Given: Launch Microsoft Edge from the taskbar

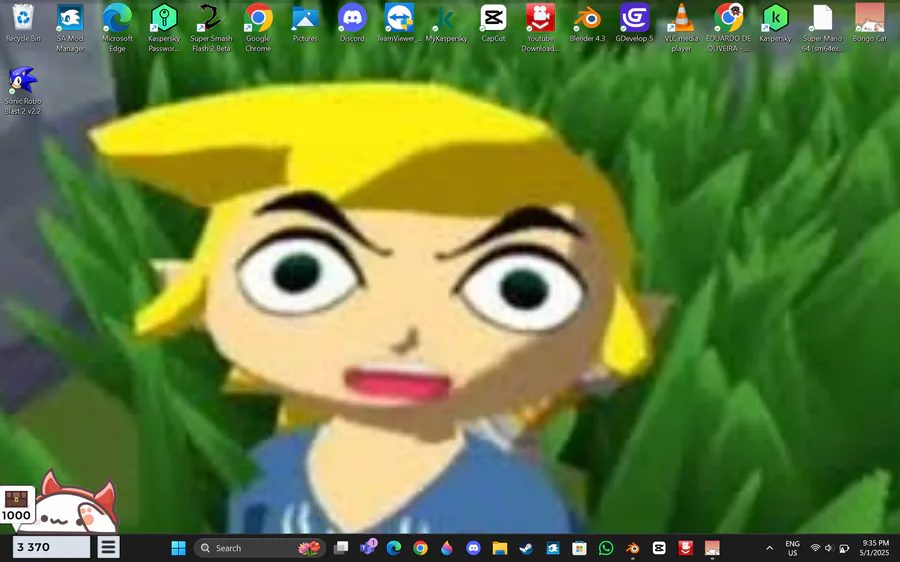Looking at the screenshot, I should click(x=394, y=548).
